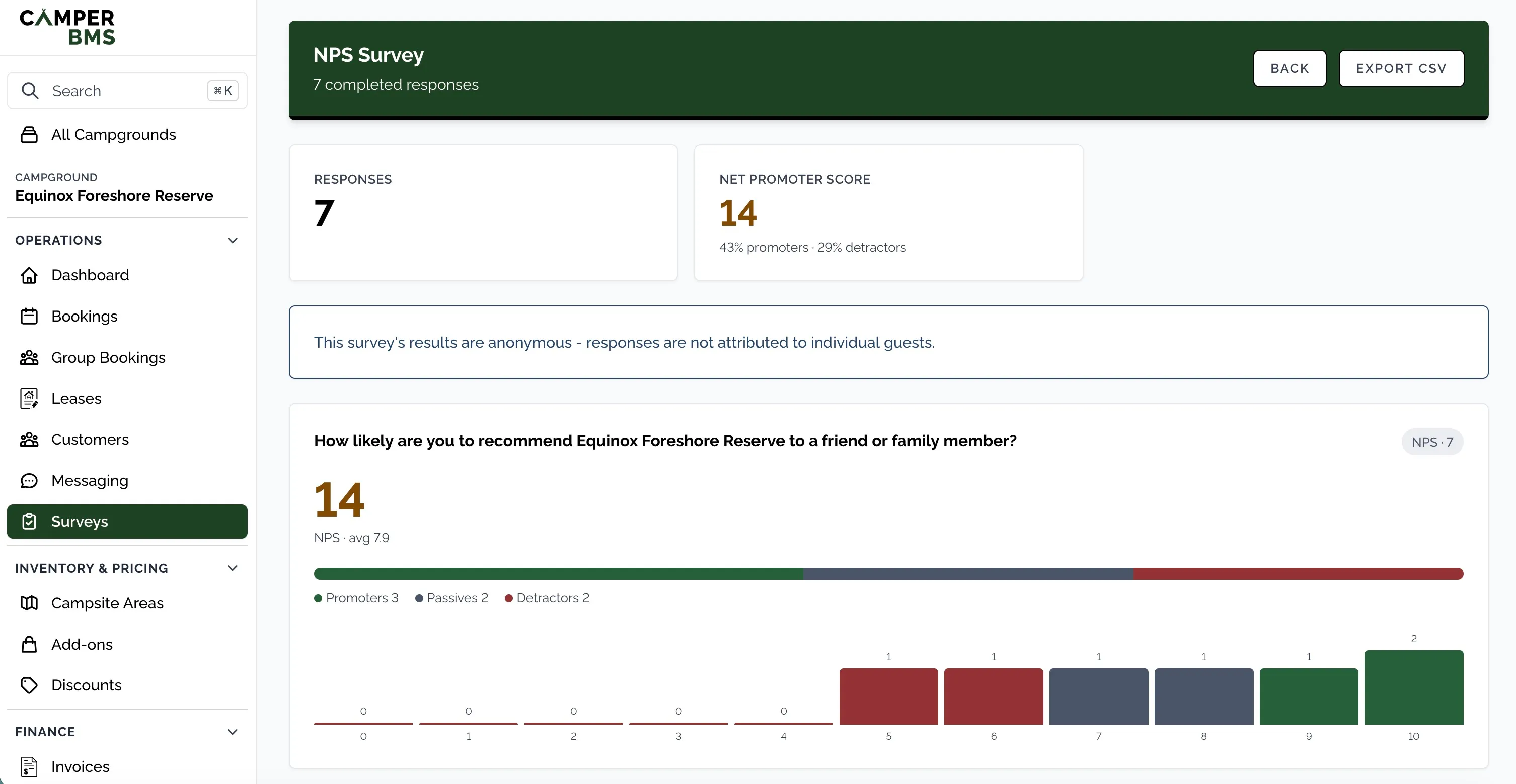
Task: Click the Promoters 3 legend item
Action: pyautogui.click(x=356, y=598)
